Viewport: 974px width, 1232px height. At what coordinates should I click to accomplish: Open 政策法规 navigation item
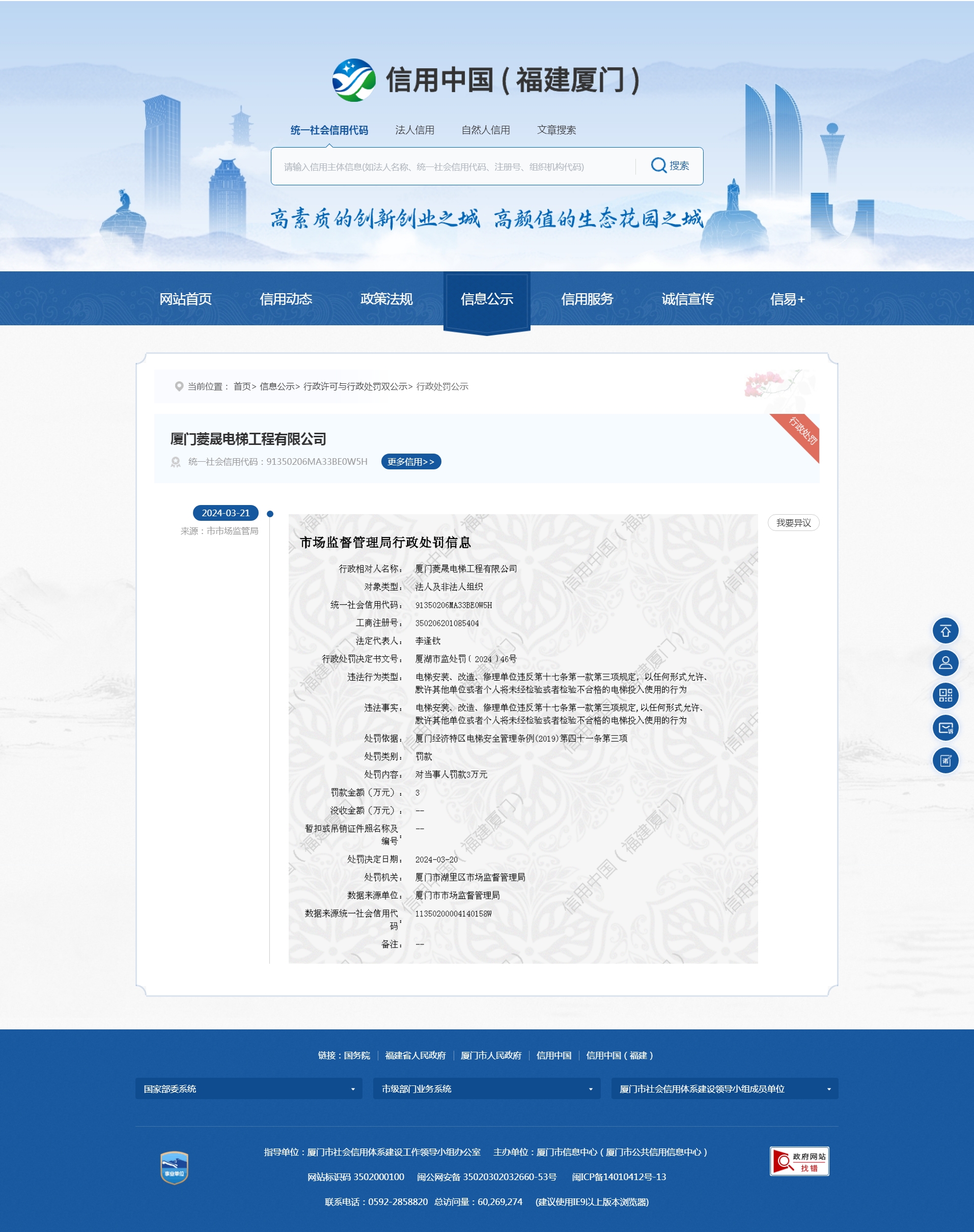(x=386, y=299)
